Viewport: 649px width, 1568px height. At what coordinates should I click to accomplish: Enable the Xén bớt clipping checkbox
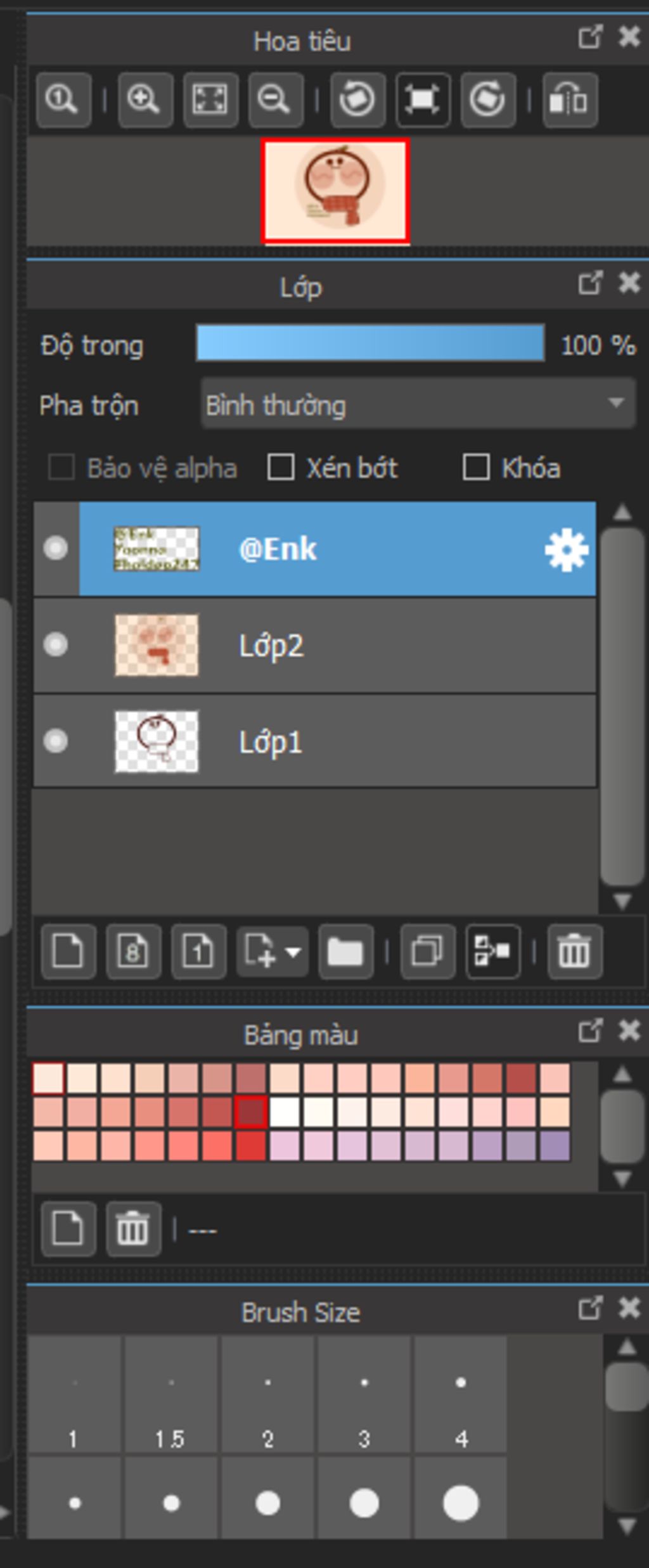pos(281,468)
